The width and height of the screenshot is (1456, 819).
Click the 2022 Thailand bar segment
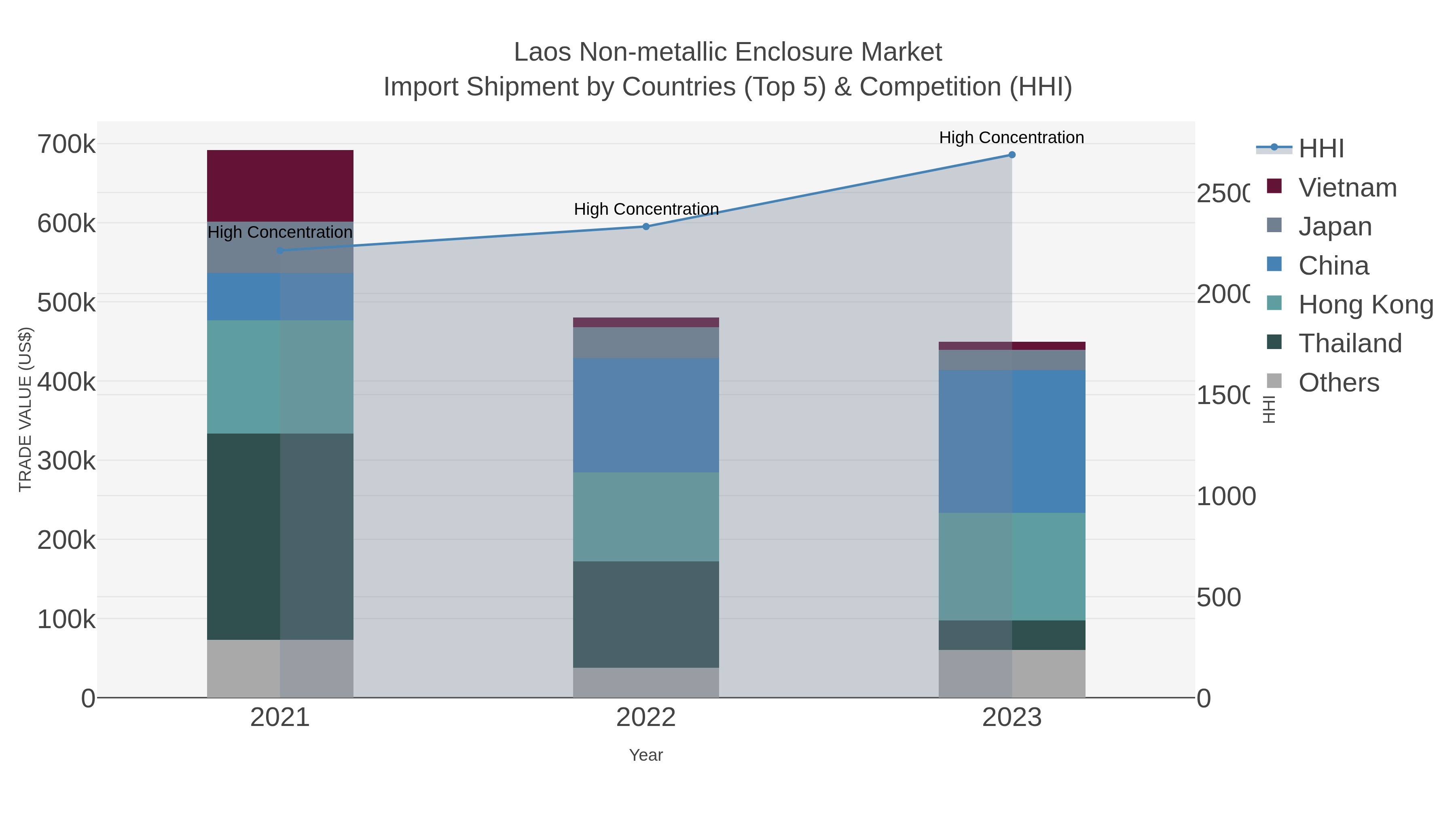[646, 614]
